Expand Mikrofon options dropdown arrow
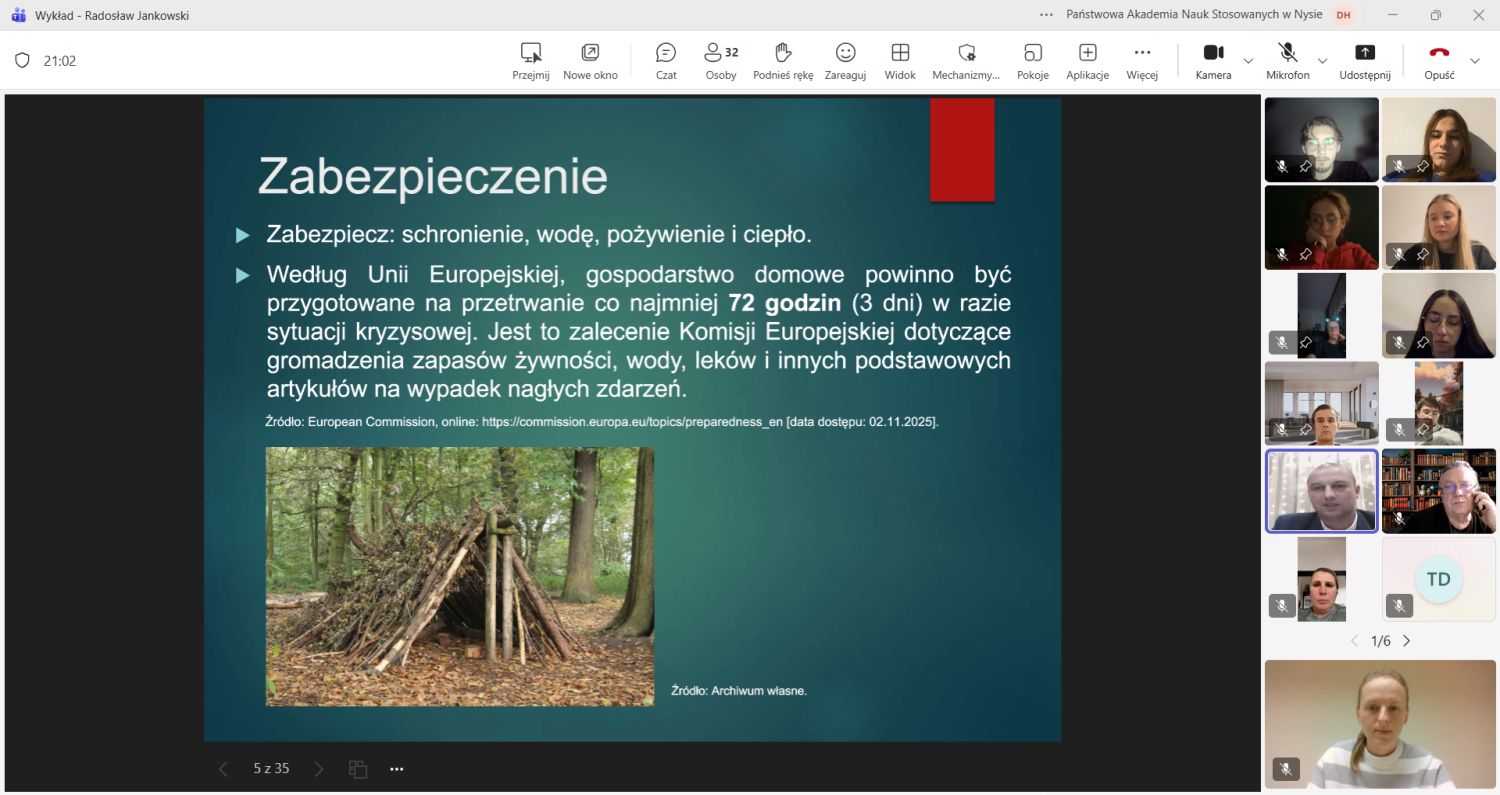The width and height of the screenshot is (1500, 795). coord(1322,61)
